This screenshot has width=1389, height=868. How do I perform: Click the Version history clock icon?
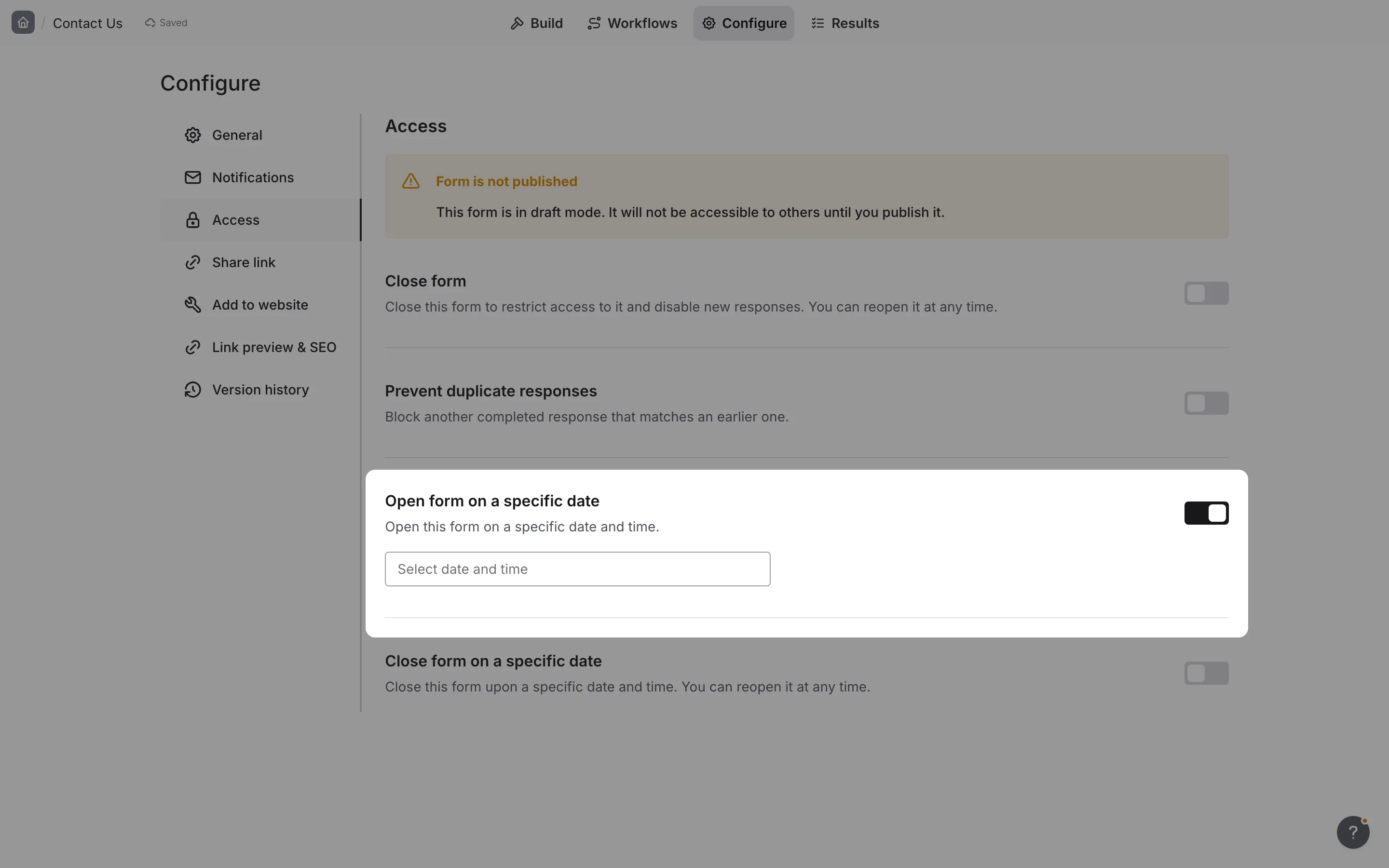coord(193,390)
